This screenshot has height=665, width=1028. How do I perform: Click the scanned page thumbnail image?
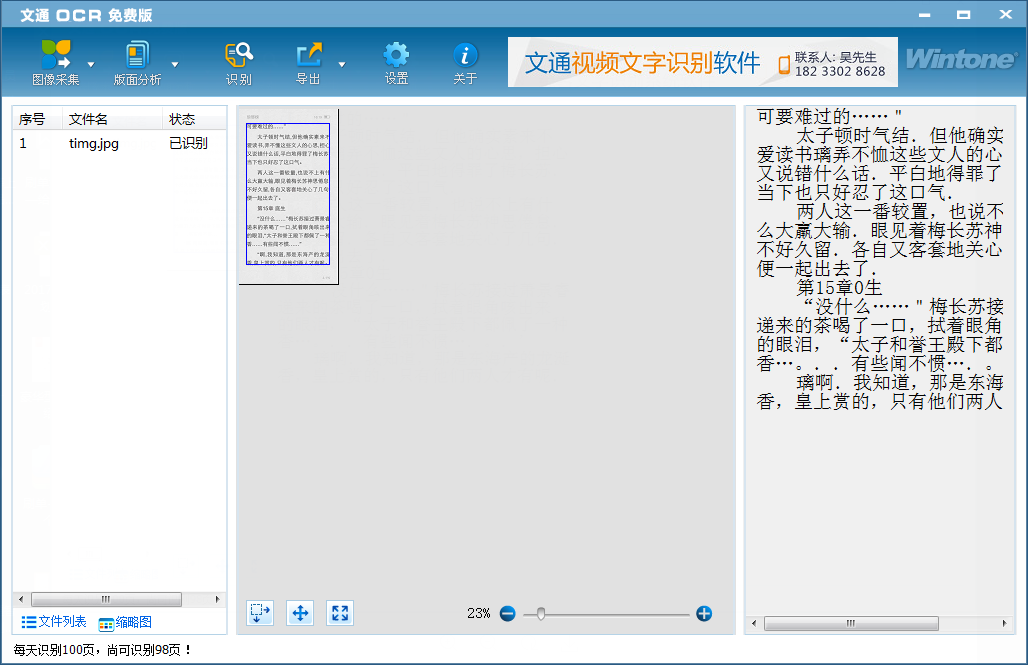(x=288, y=196)
